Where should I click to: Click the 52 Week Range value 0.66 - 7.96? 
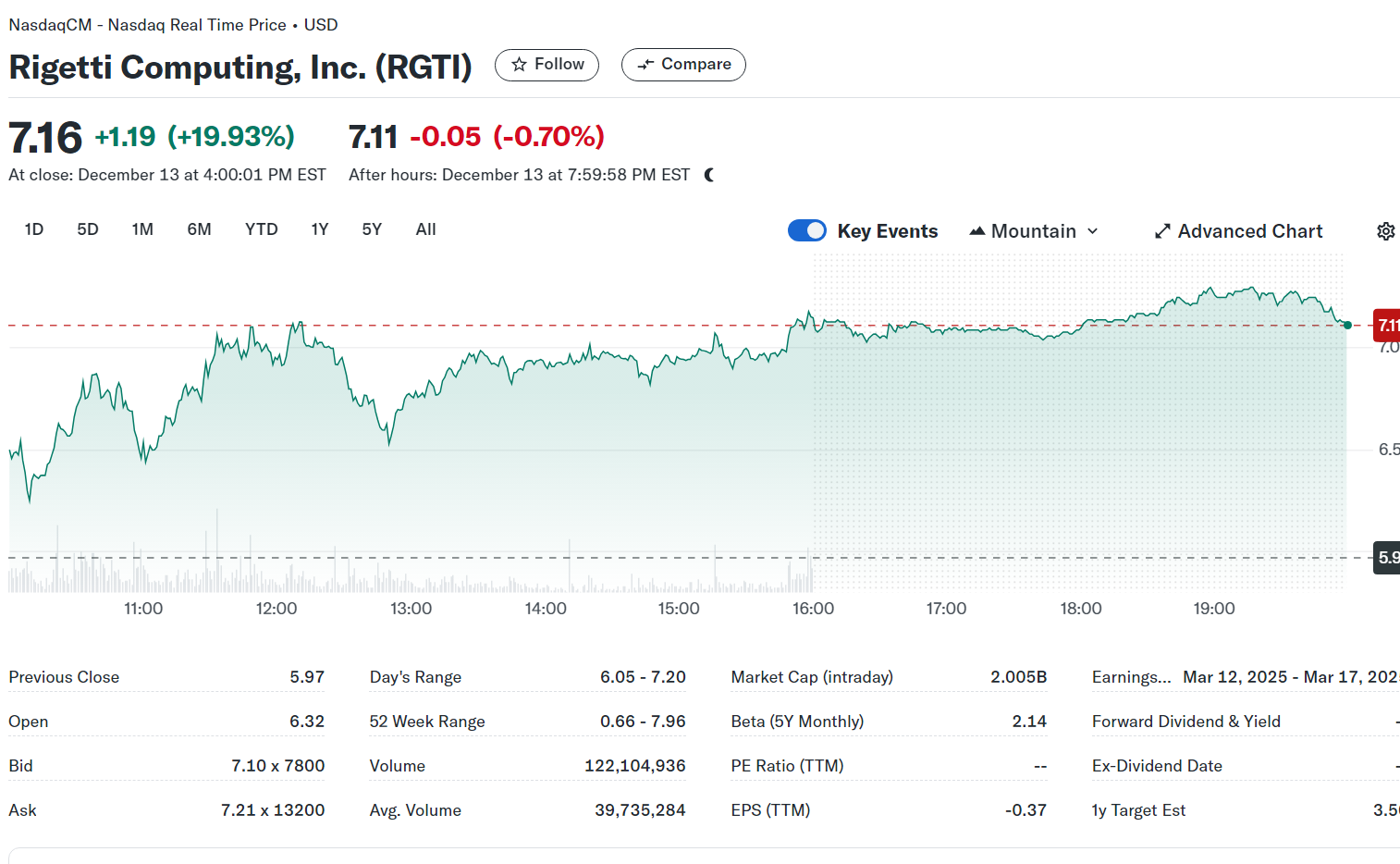point(643,722)
